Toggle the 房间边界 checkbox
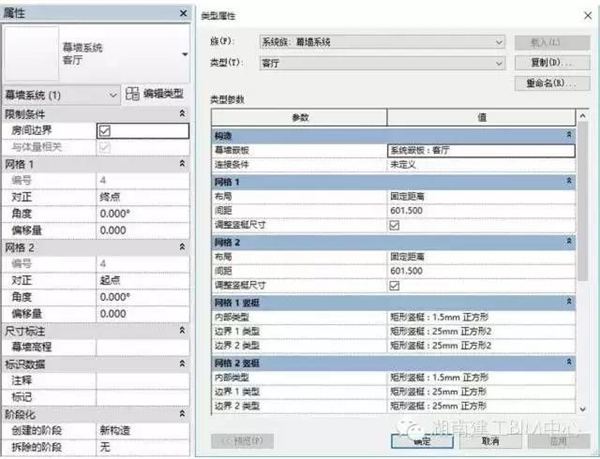Image resolution: width=600 pixels, height=459 pixels. click(x=104, y=130)
